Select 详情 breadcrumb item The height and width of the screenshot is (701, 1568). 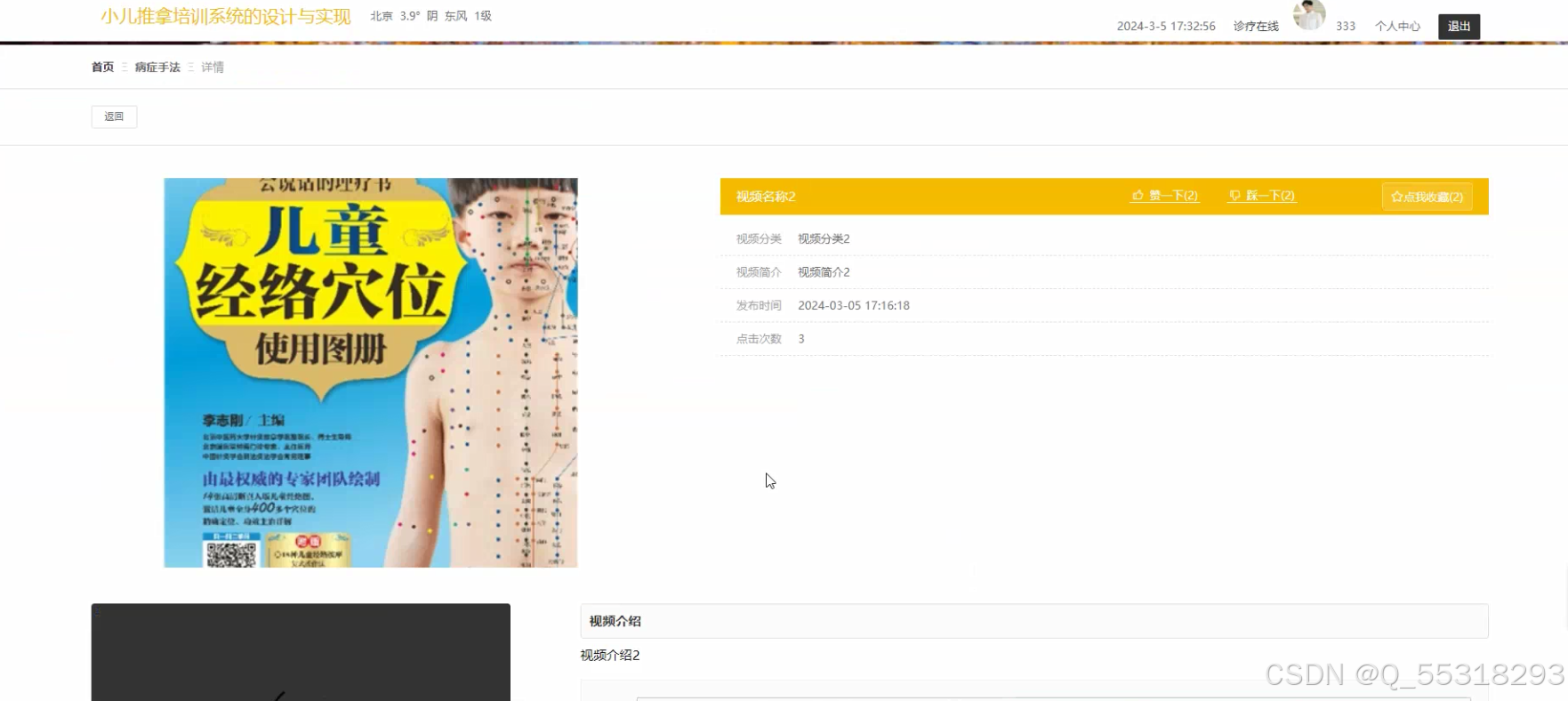click(213, 68)
